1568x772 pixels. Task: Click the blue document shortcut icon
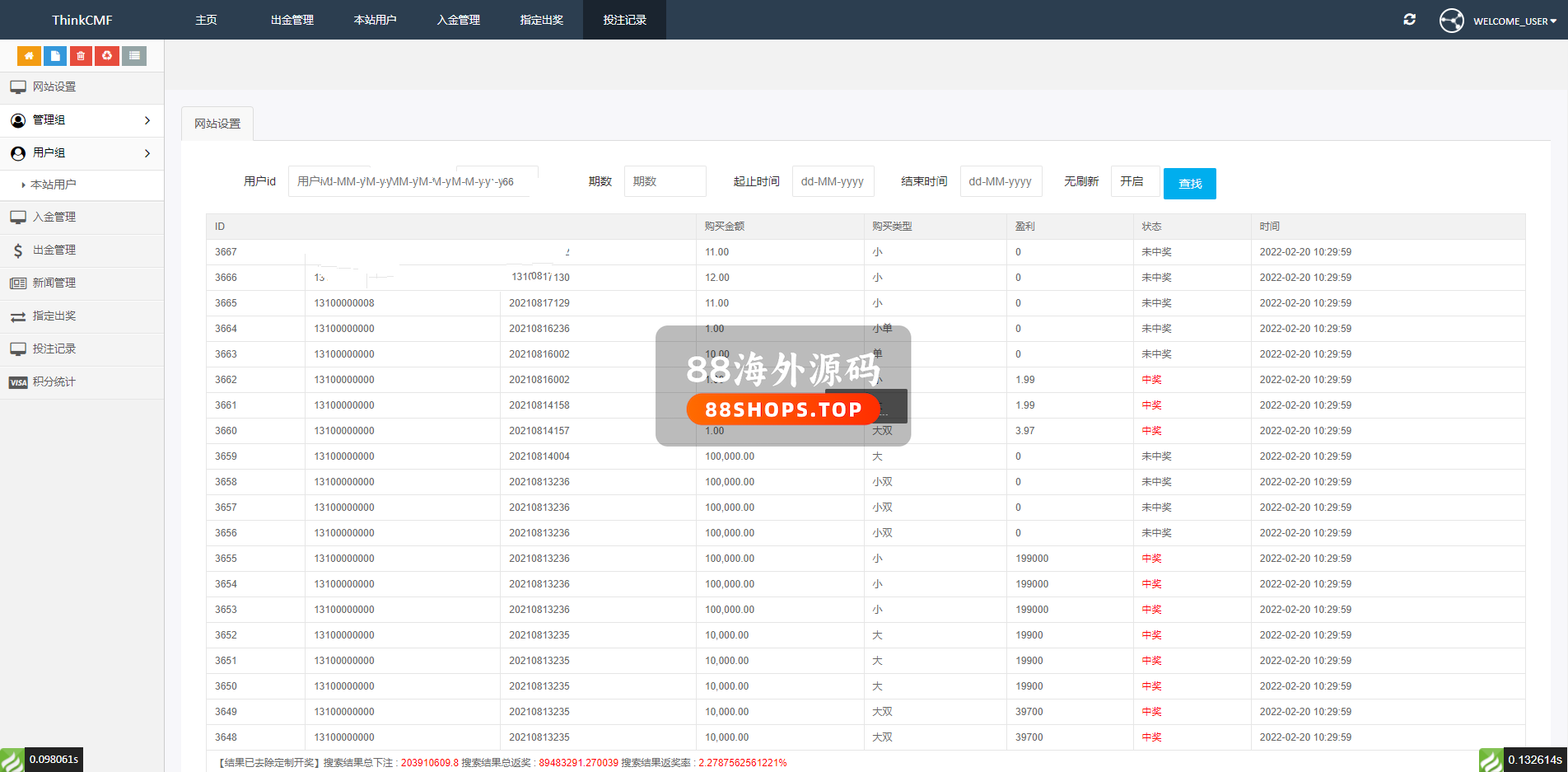pyautogui.click(x=55, y=56)
